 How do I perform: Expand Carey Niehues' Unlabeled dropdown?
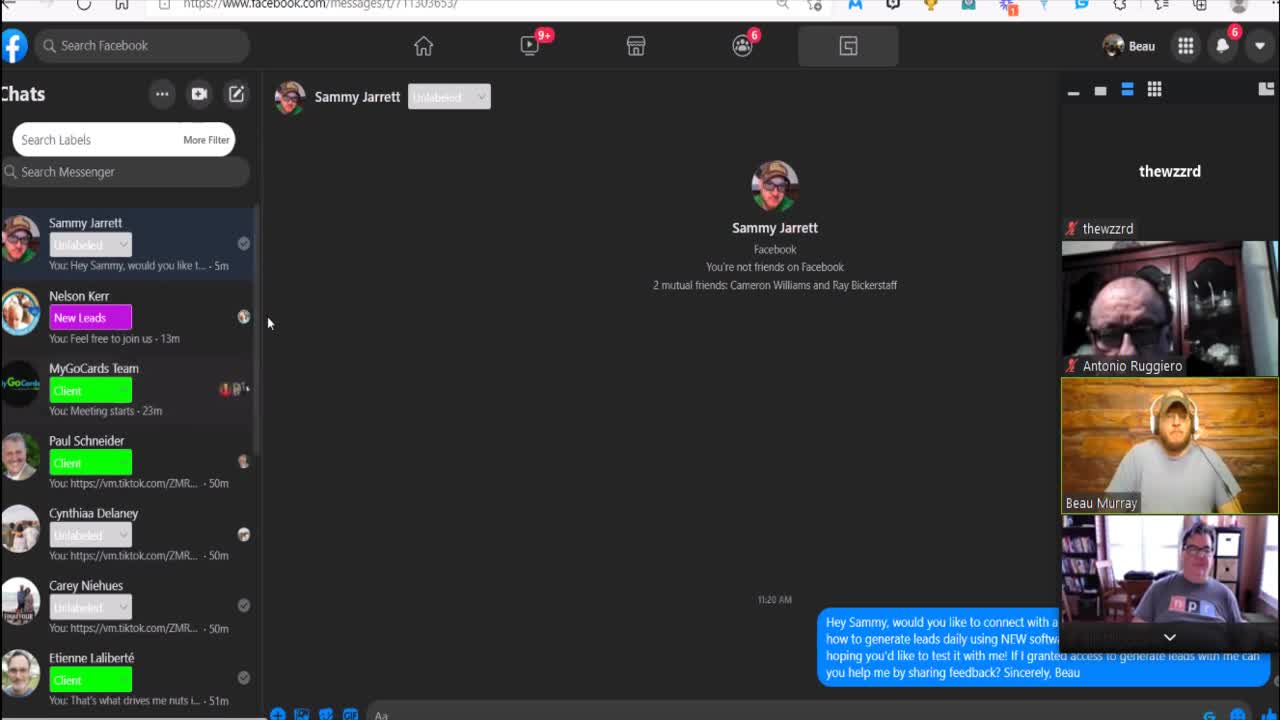point(90,608)
